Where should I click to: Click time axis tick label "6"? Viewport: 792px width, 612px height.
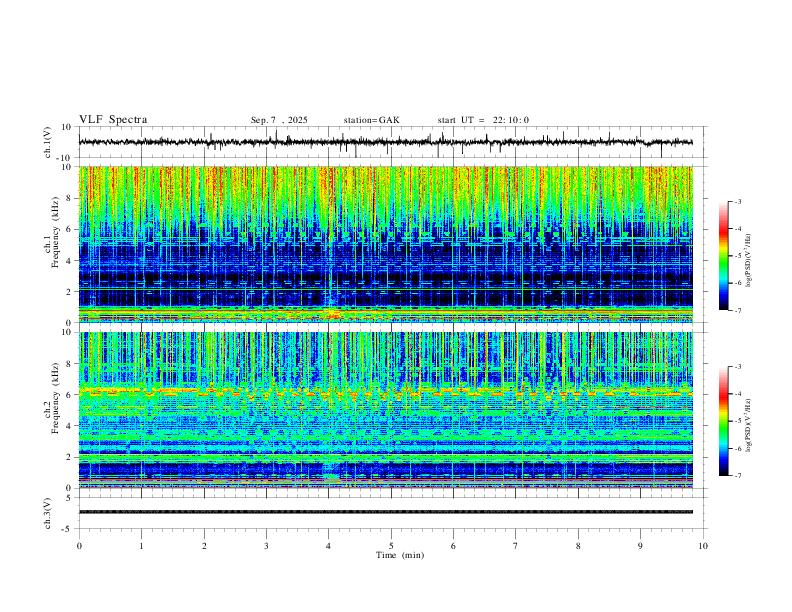[x=454, y=546]
